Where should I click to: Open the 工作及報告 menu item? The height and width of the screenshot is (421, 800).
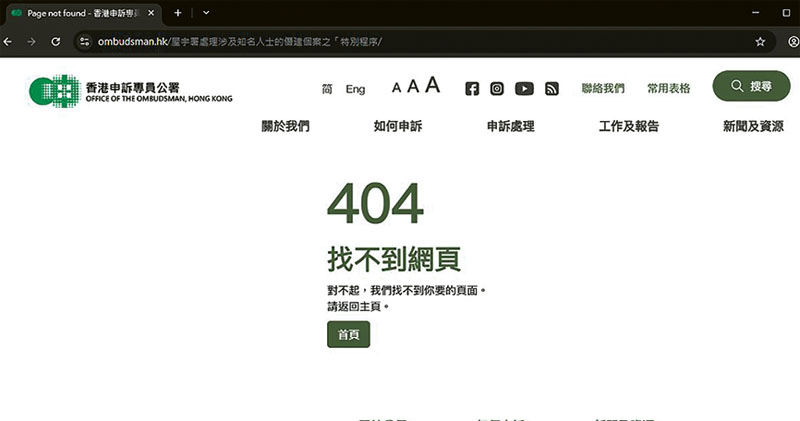[628, 126]
